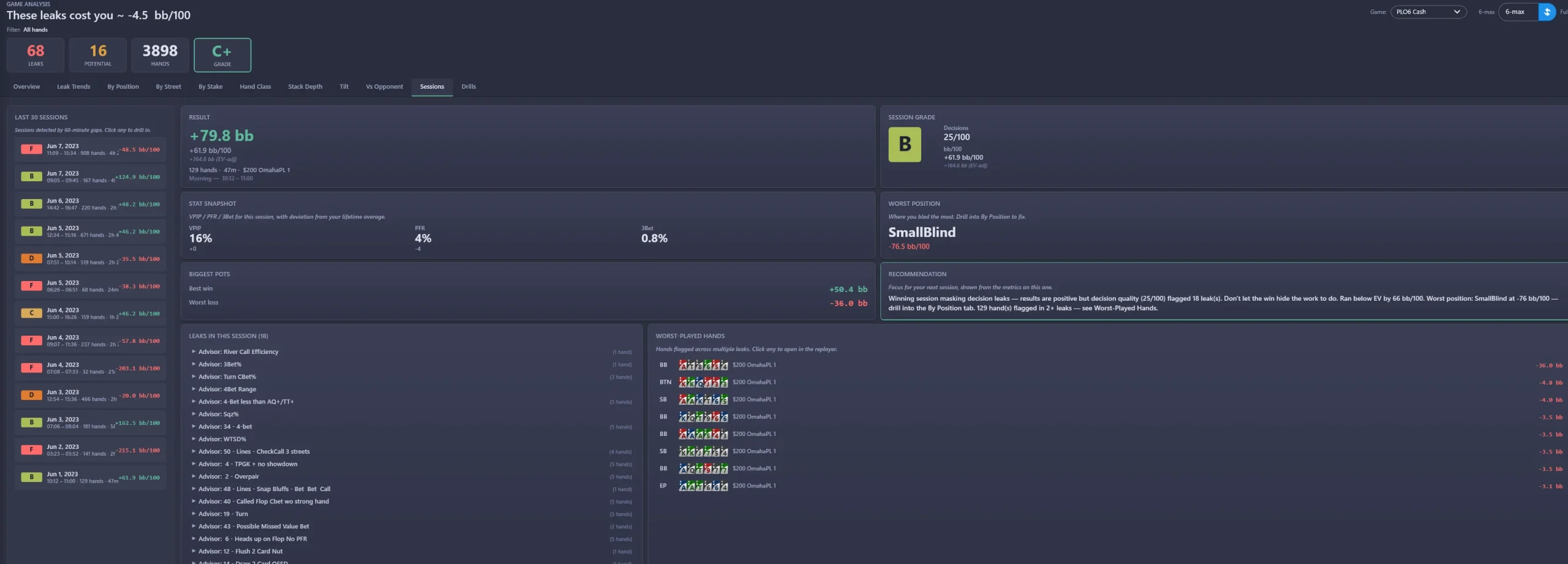Open the SB hand A-A-K-T-6-5 cards

pyautogui.click(x=703, y=399)
